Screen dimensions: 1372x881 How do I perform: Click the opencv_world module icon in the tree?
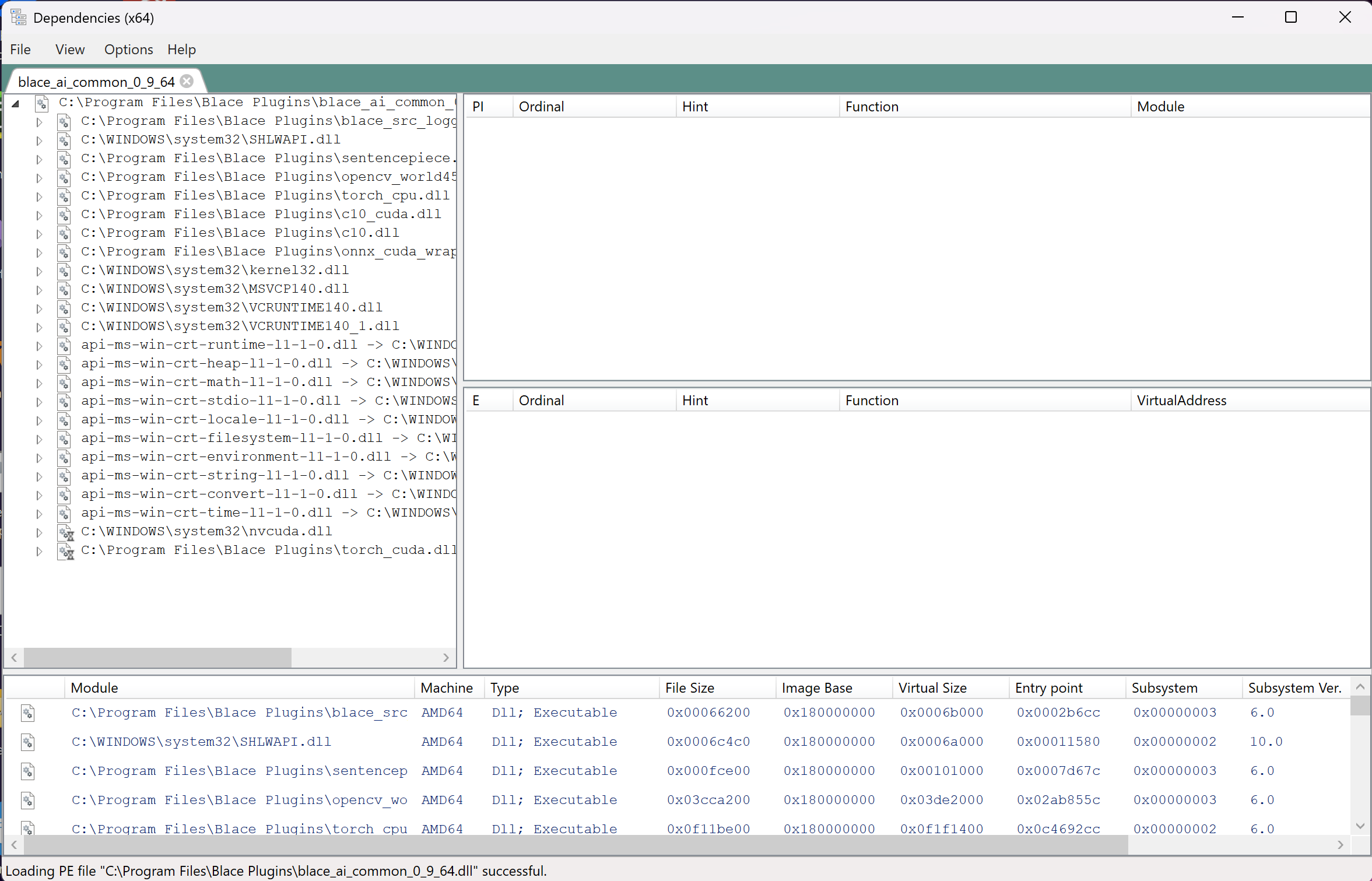[x=64, y=178]
